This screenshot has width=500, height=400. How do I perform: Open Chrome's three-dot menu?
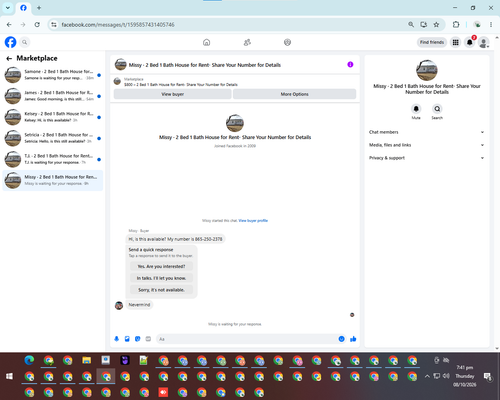pos(491,25)
